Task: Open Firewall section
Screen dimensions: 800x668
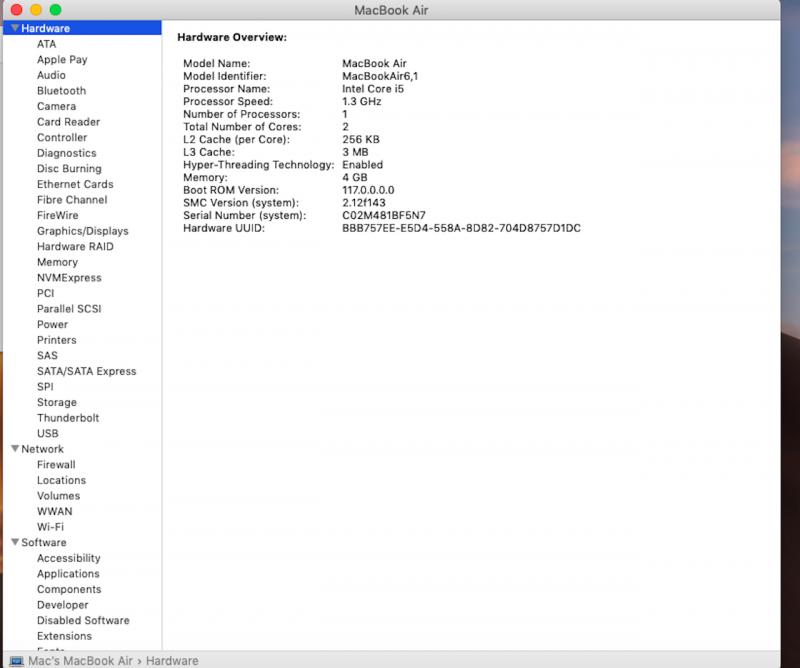Action: pyautogui.click(x=56, y=465)
